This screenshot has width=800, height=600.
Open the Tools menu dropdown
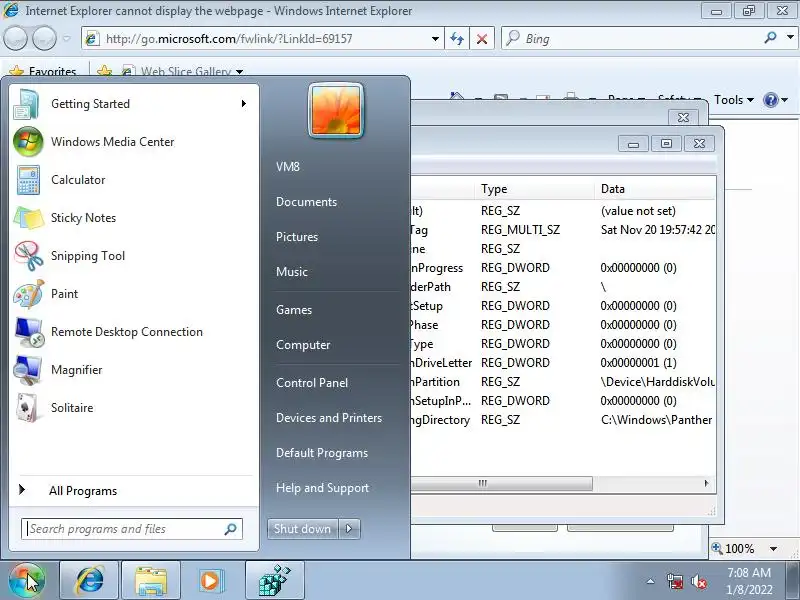click(734, 100)
